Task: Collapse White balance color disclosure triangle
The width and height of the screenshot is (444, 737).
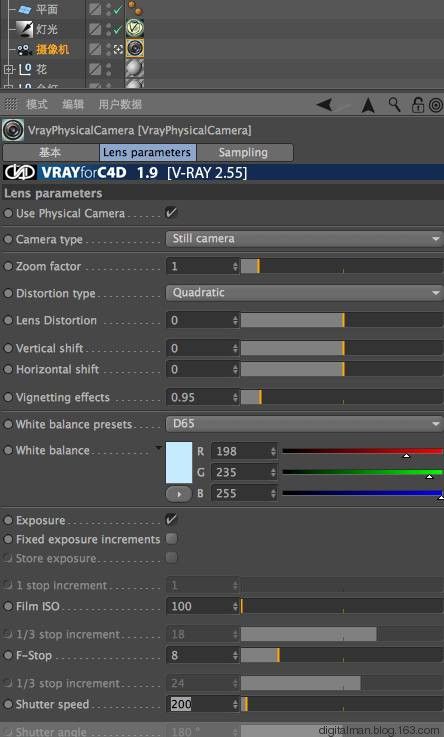Action: [x=159, y=447]
